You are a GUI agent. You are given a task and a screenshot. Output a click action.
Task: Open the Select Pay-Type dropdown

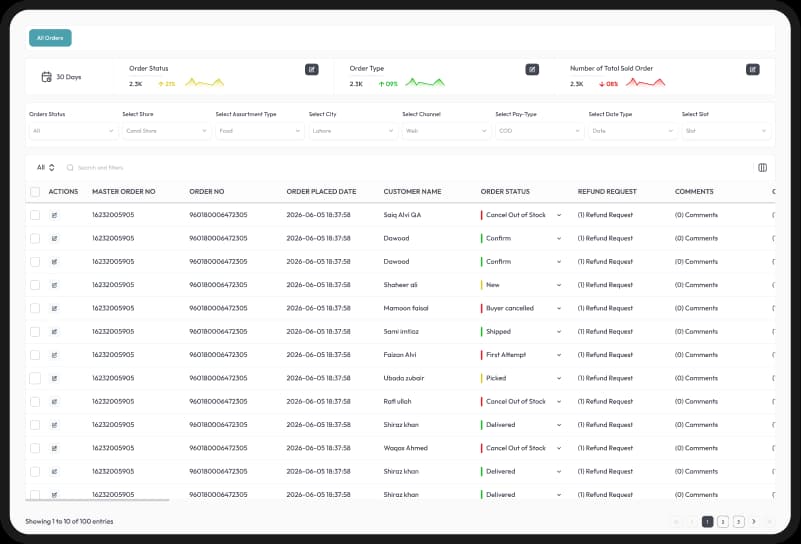[x=539, y=131]
